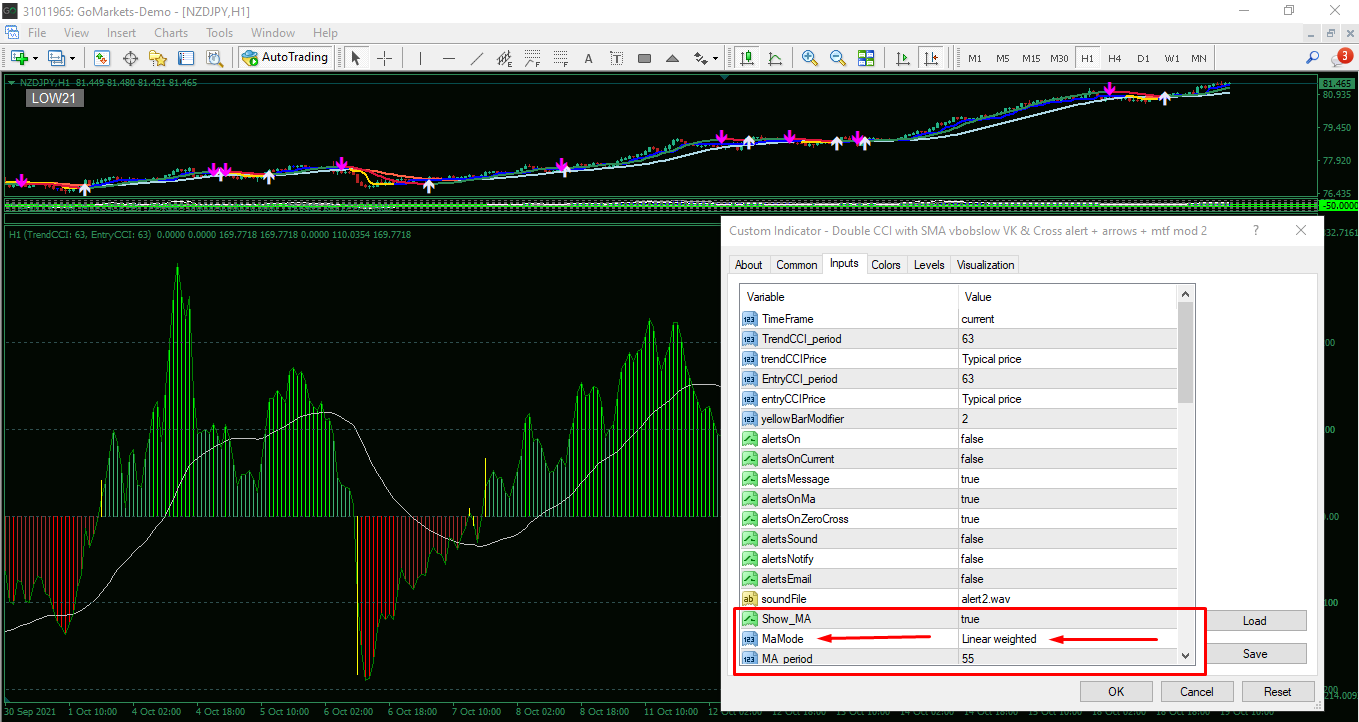The width and height of the screenshot is (1359, 722).
Task: Open the Market Watch panel icon
Action: point(102,58)
